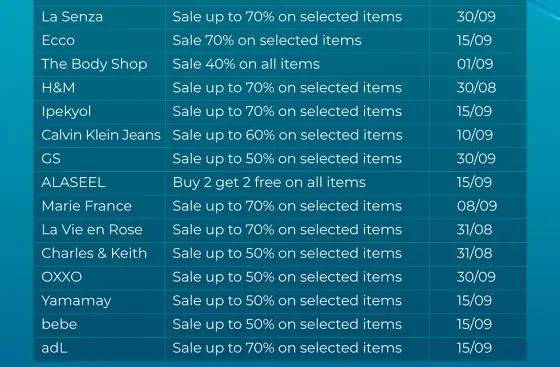Click the adL brand name

(x=54, y=348)
